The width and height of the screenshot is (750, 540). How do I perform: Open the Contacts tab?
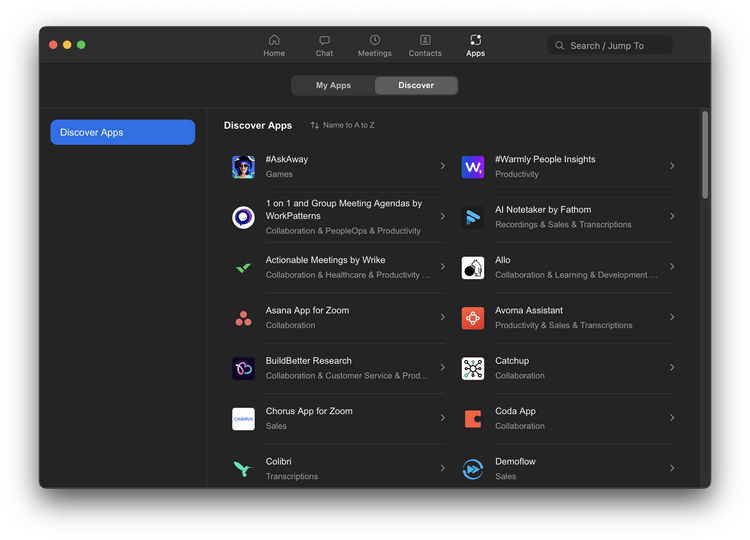(425, 46)
